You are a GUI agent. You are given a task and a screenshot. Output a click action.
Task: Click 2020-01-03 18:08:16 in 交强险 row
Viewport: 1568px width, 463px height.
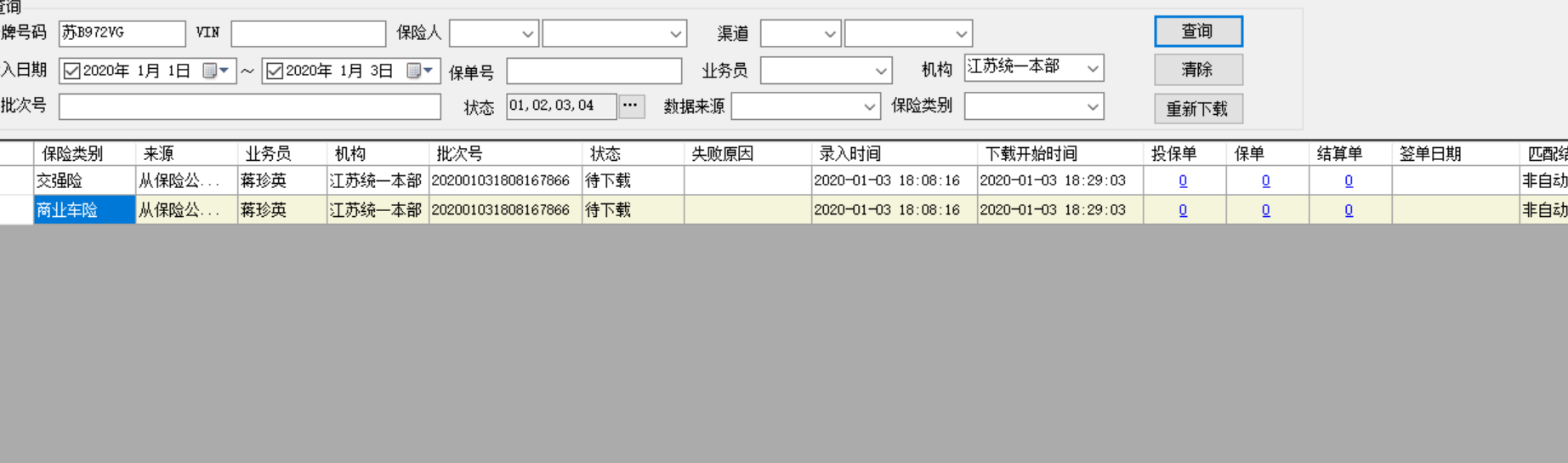887,180
